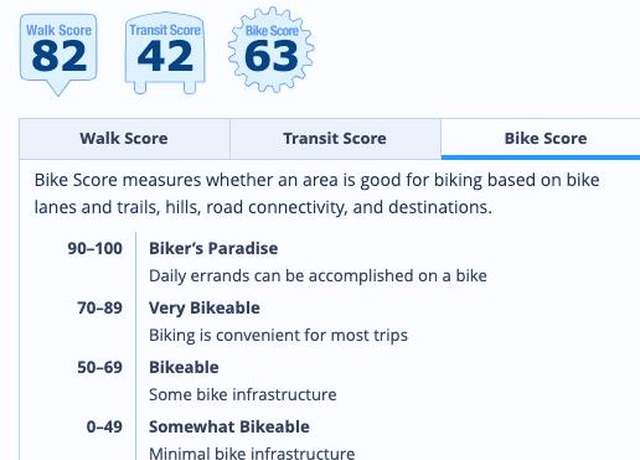Click the Biker's Paradise heading
This screenshot has width=640, height=460.
tap(213, 248)
